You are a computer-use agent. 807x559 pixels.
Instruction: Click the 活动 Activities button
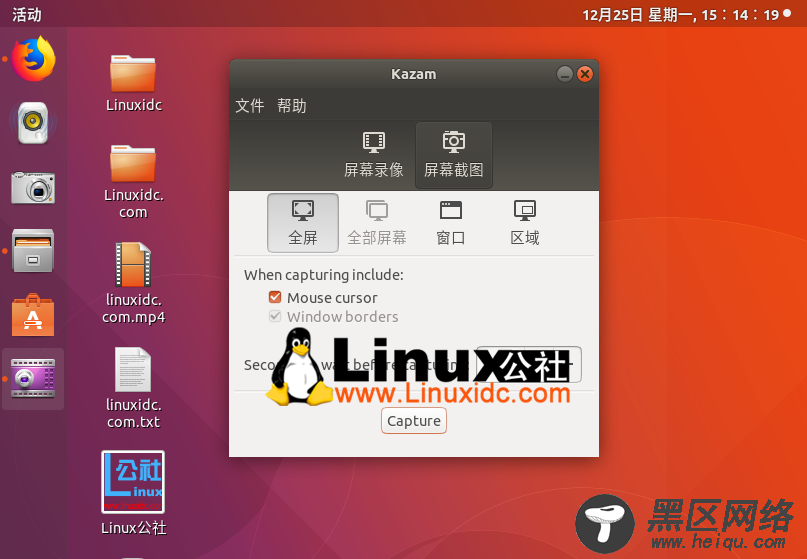pyautogui.click(x=26, y=14)
